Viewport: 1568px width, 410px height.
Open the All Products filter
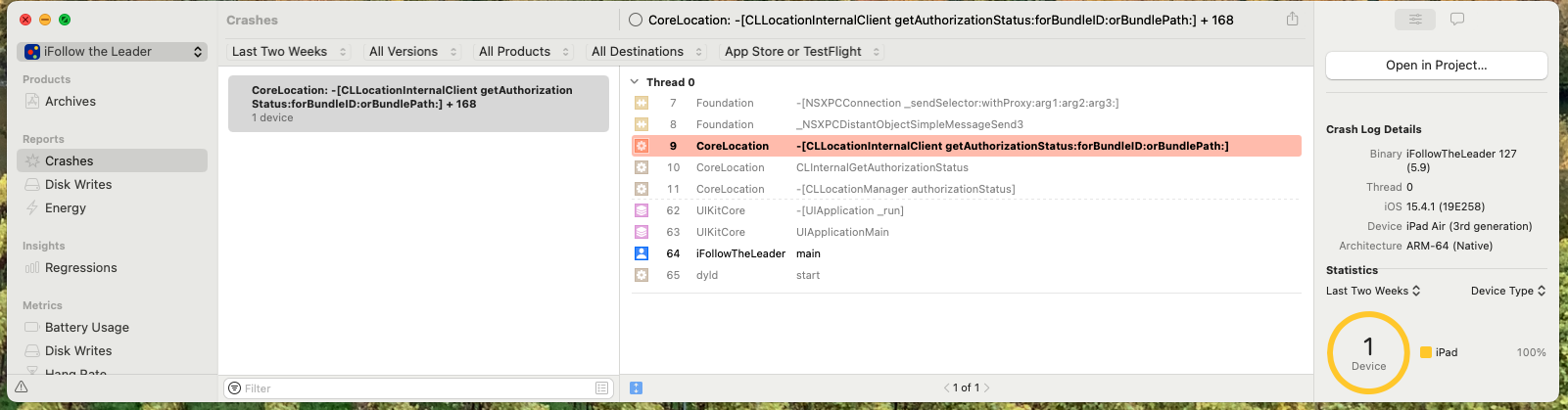click(x=523, y=52)
